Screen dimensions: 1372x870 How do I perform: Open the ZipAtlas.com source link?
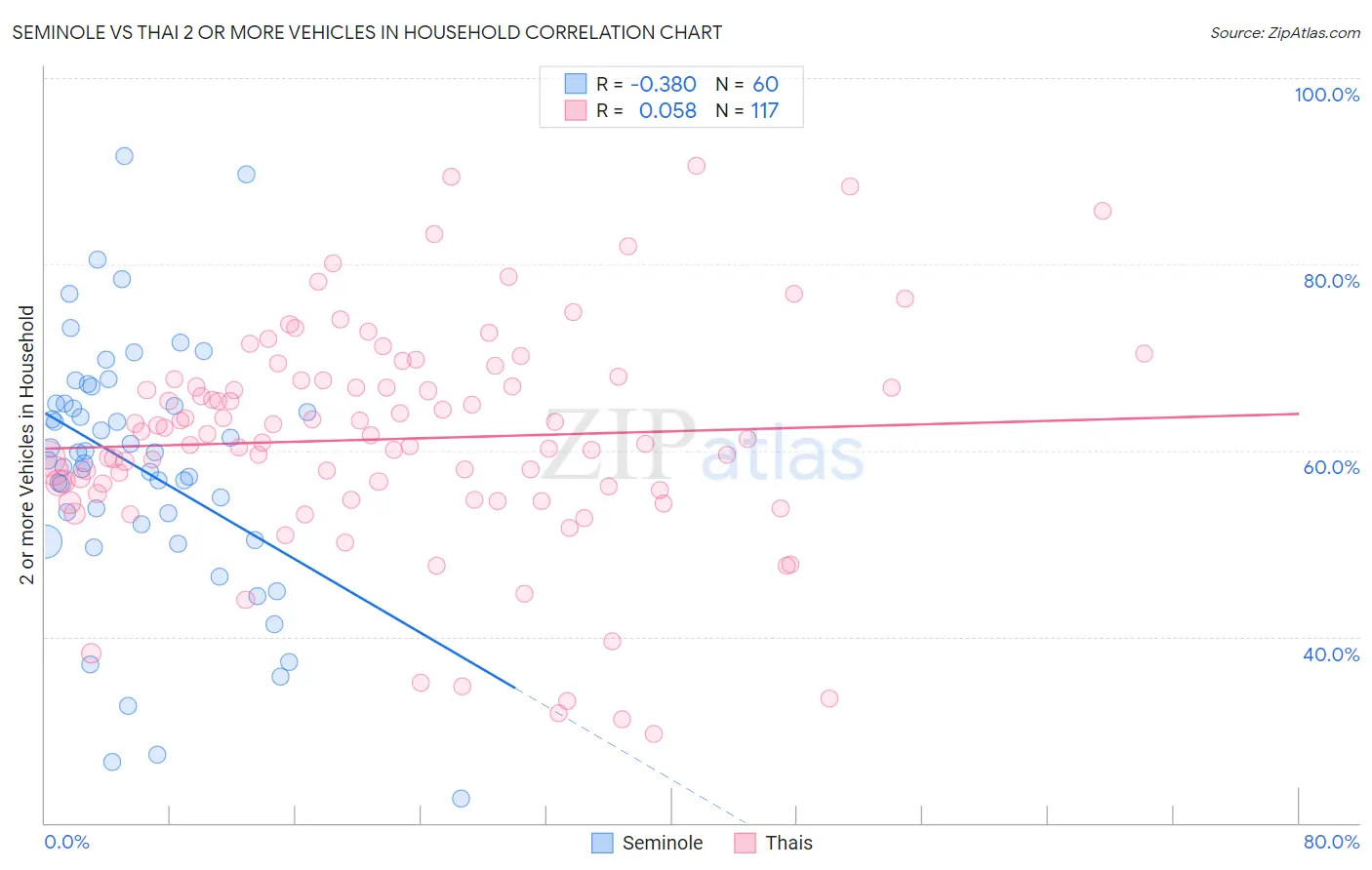pos(1285,32)
